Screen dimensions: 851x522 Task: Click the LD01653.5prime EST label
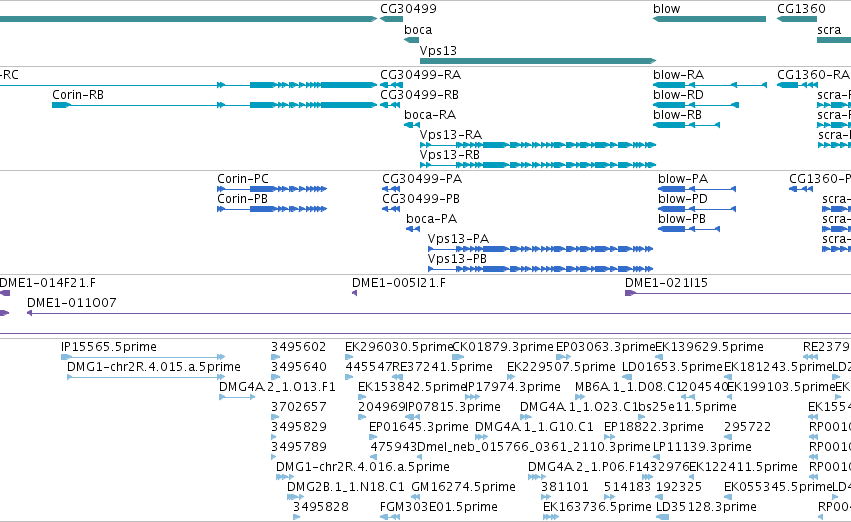pos(672,367)
